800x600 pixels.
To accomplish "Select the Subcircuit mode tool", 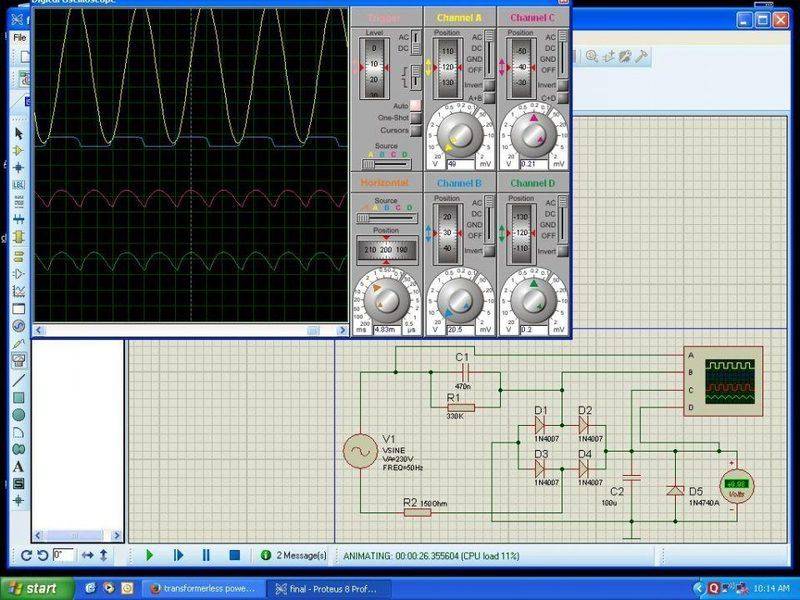I will point(19,237).
